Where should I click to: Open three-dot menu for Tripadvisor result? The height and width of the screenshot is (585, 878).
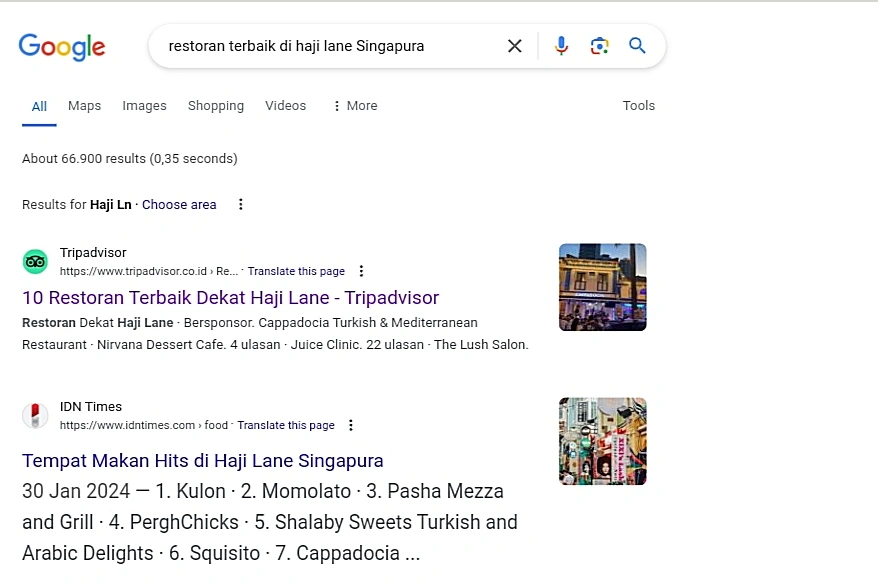point(361,271)
